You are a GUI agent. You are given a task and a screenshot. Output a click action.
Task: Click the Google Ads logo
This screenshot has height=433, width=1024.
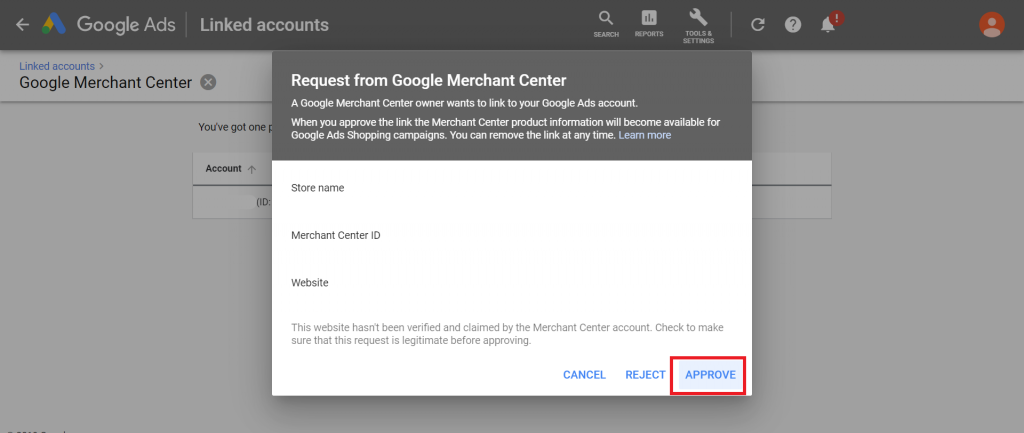tap(54, 25)
